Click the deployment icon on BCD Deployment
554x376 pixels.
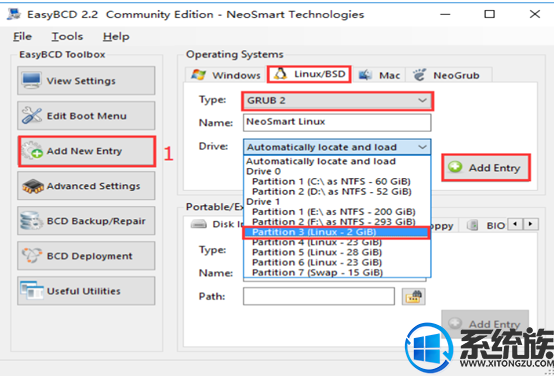click(32, 256)
